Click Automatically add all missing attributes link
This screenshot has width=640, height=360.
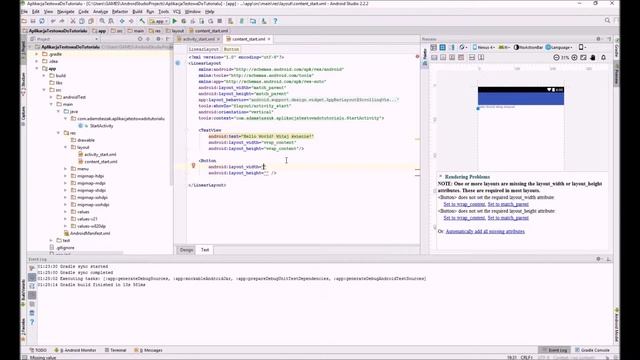485,231
